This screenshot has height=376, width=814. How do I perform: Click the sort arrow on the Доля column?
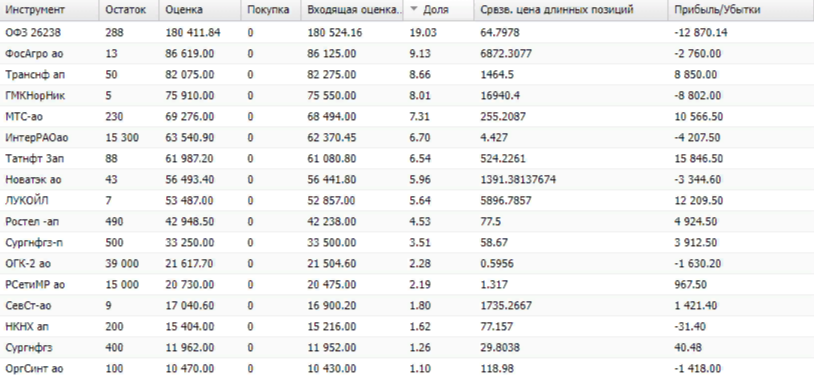tap(414, 10)
